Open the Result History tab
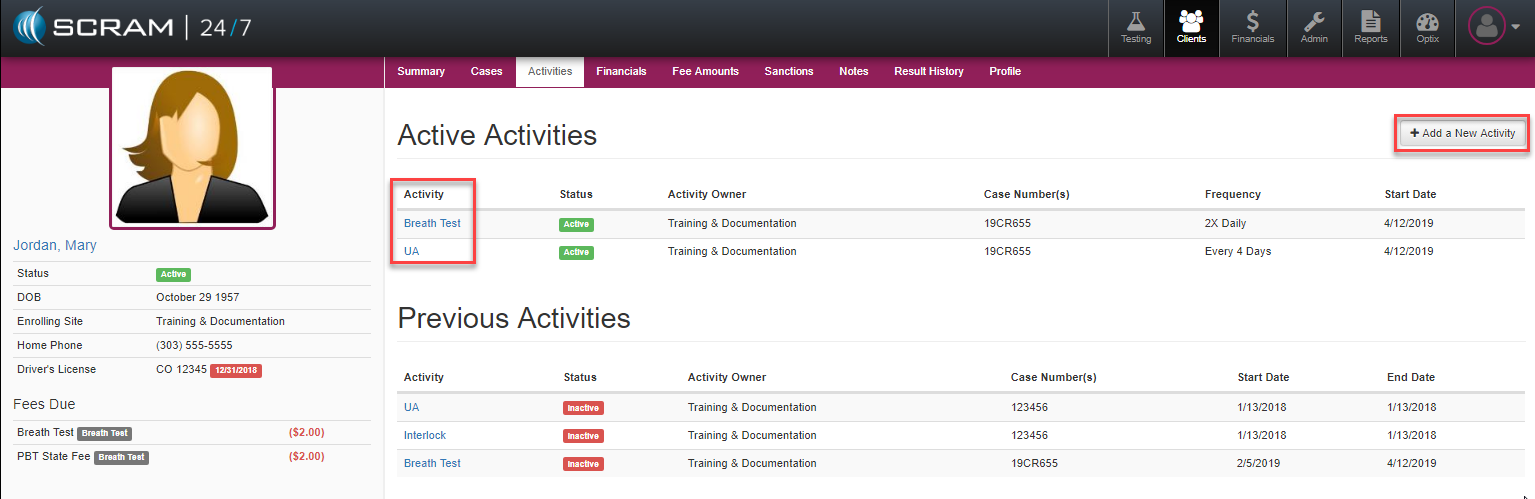Viewport: 1535px width, 499px height. tap(928, 72)
